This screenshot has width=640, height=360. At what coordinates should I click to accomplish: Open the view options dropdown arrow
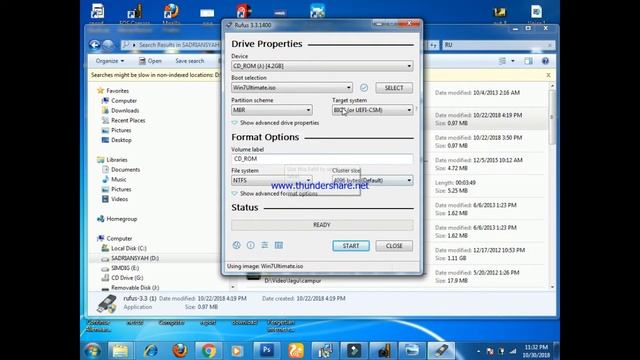pos(513,61)
